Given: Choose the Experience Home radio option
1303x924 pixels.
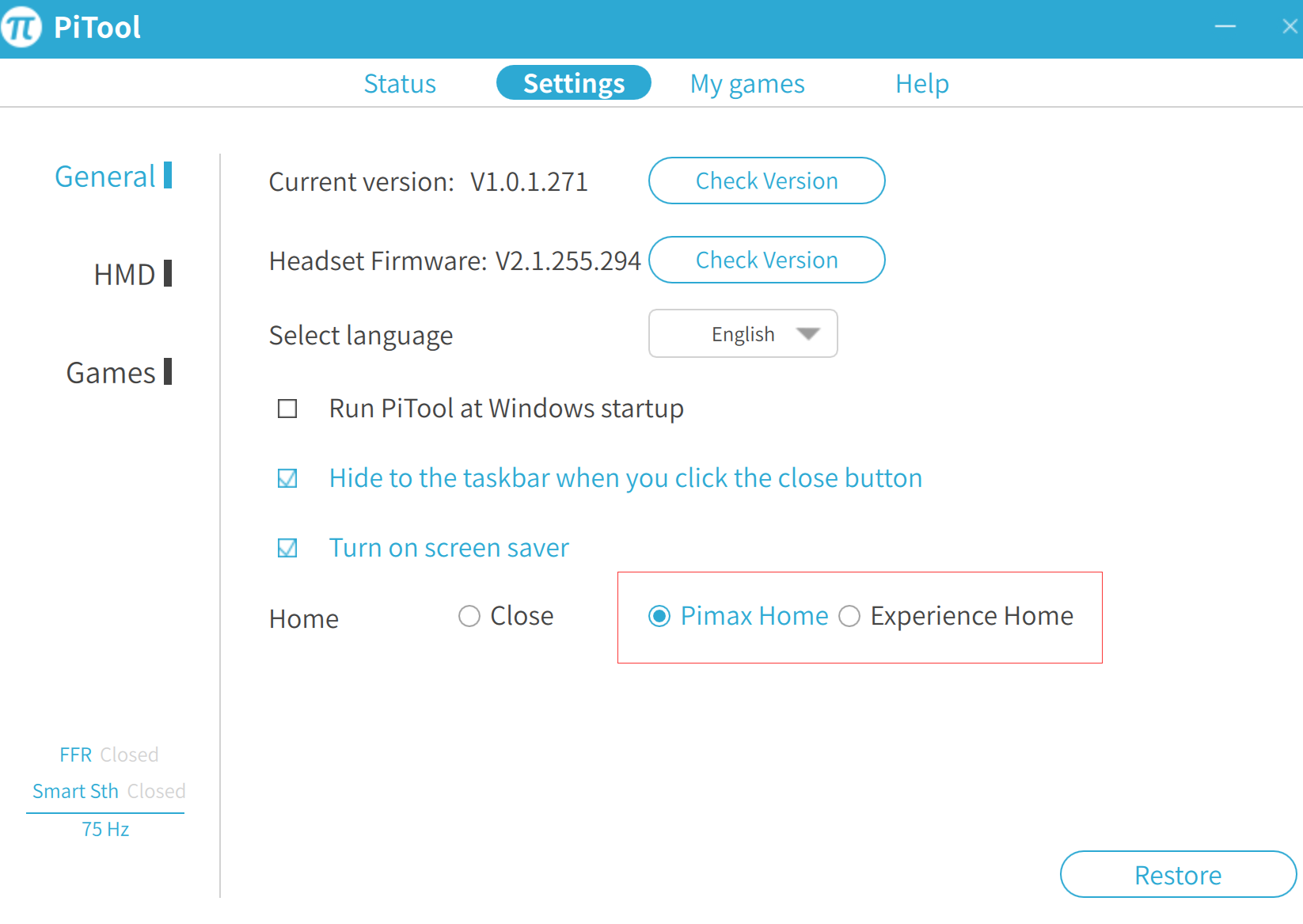Looking at the screenshot, I should coord(849,616).
